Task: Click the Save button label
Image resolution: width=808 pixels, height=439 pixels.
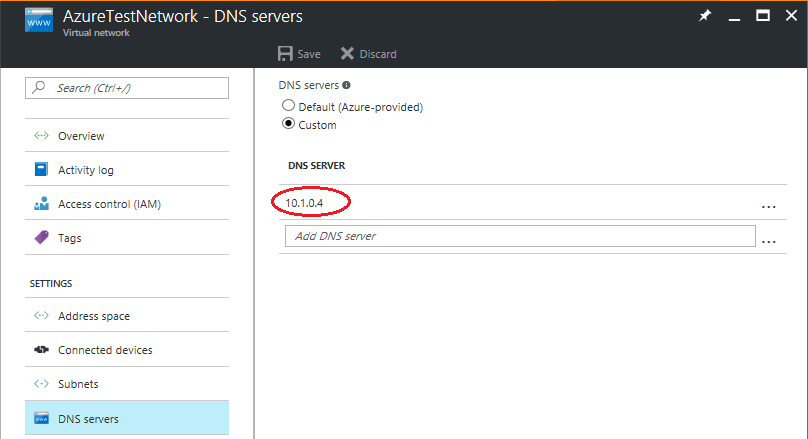Action: (309, 54)
